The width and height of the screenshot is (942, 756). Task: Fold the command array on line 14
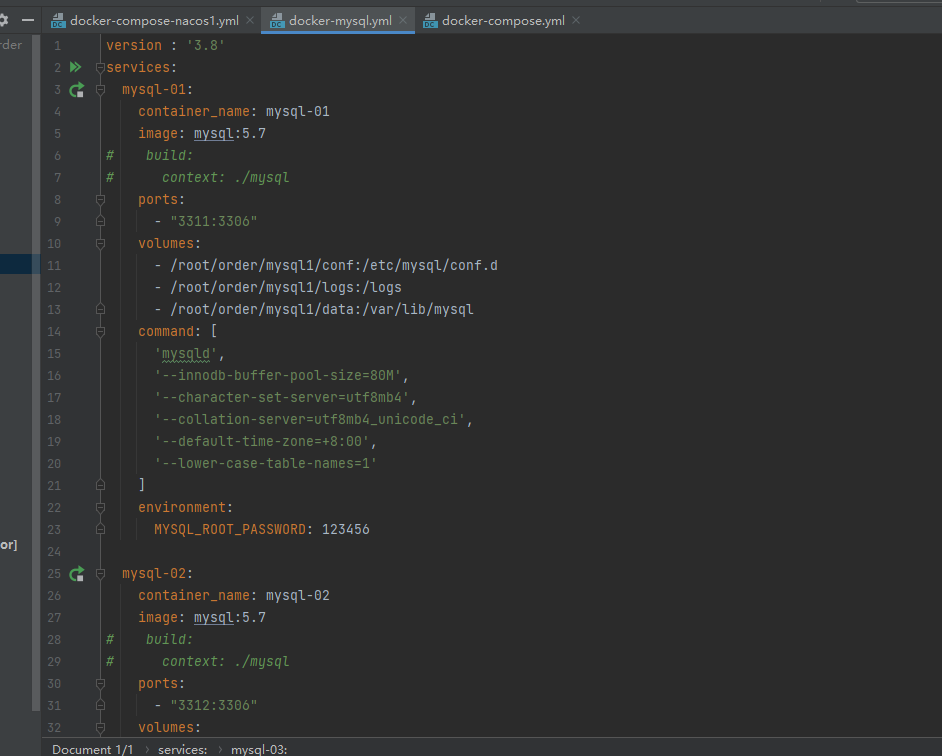click(x=100, y=332)
